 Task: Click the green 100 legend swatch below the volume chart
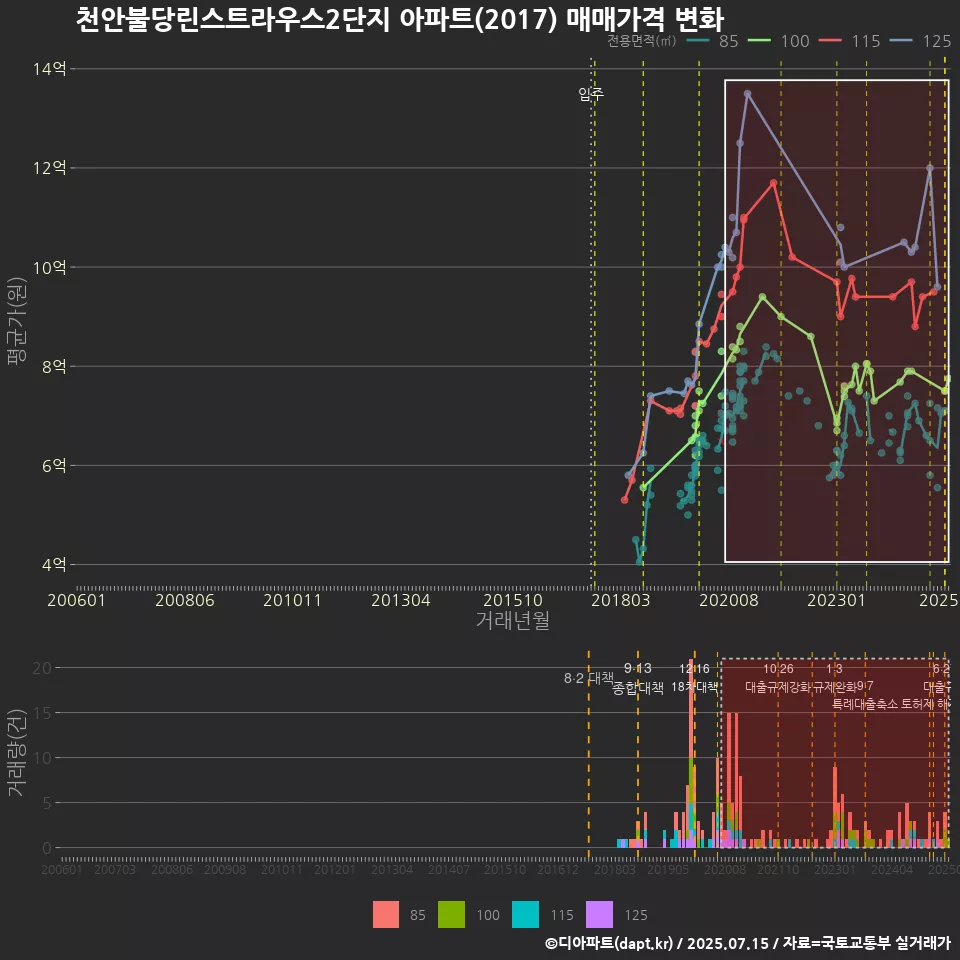click(451, 915)
